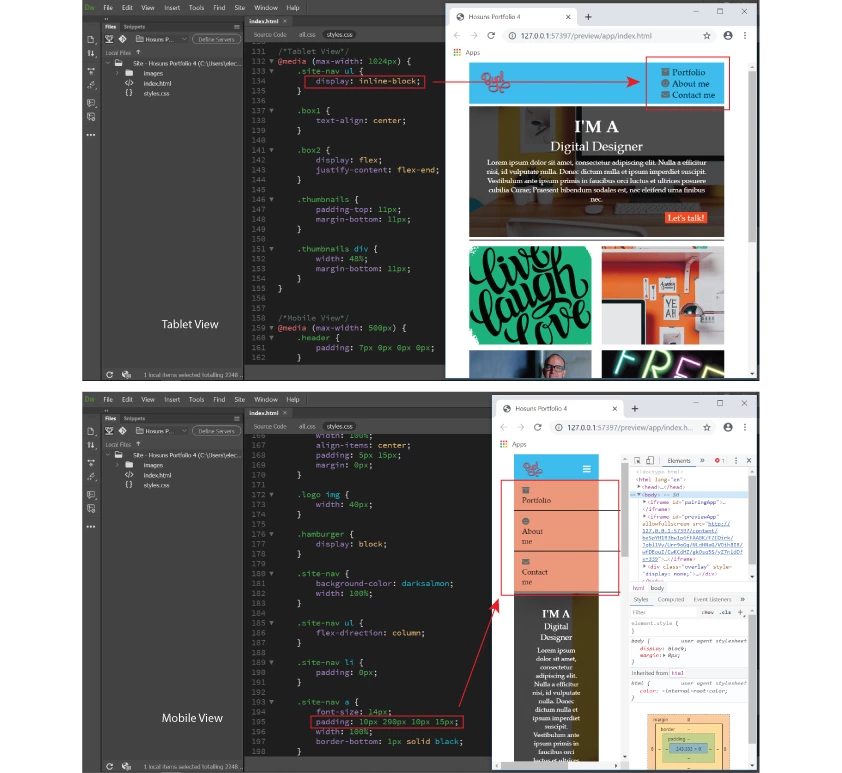Collapse .hamburger rule fold arrow at line 176

point(271,534)
